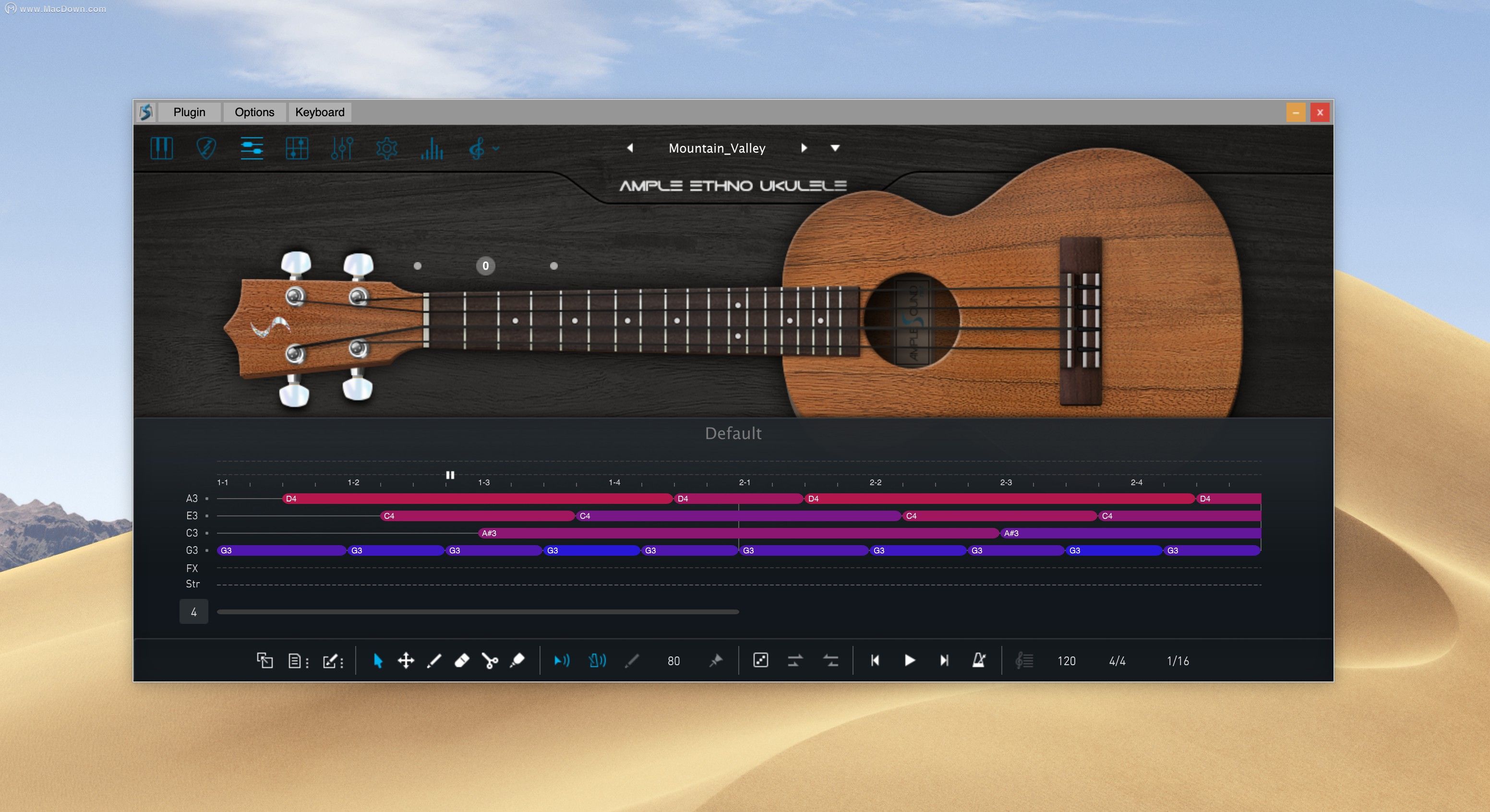
Task: Click the dice Randomize icon
Action: [761, 660]
